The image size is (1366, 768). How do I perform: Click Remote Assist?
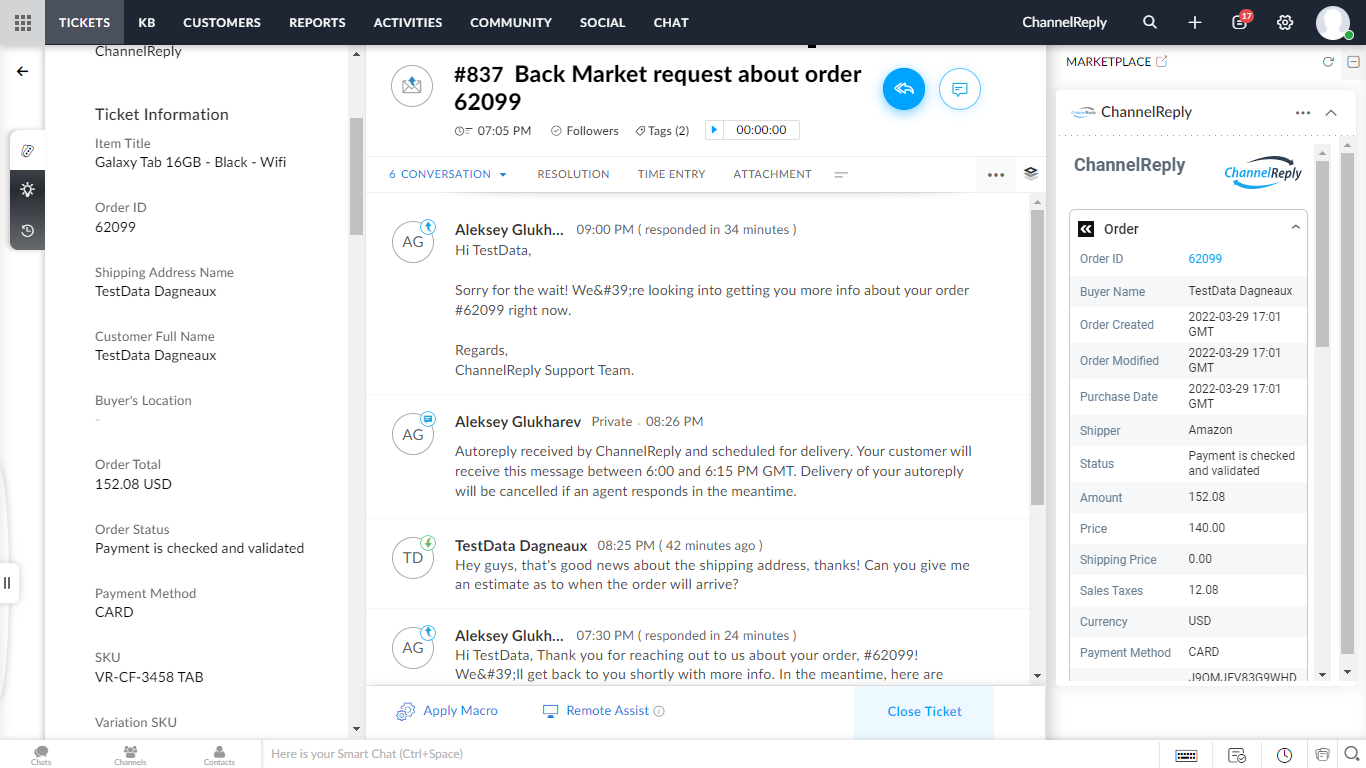pyautogui.click(x=596, y=711)
